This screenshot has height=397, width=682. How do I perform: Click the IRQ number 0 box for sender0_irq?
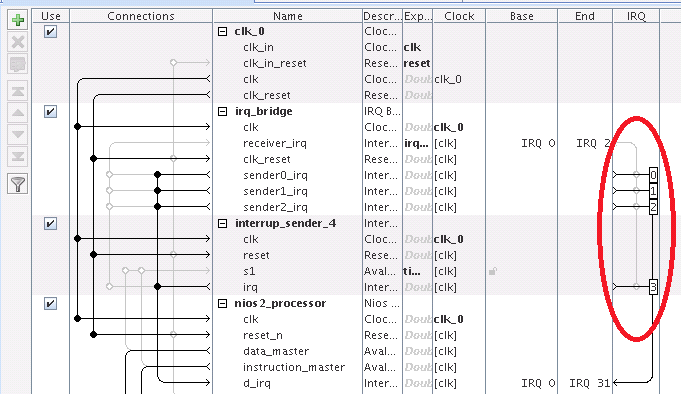tap(653, 175)
